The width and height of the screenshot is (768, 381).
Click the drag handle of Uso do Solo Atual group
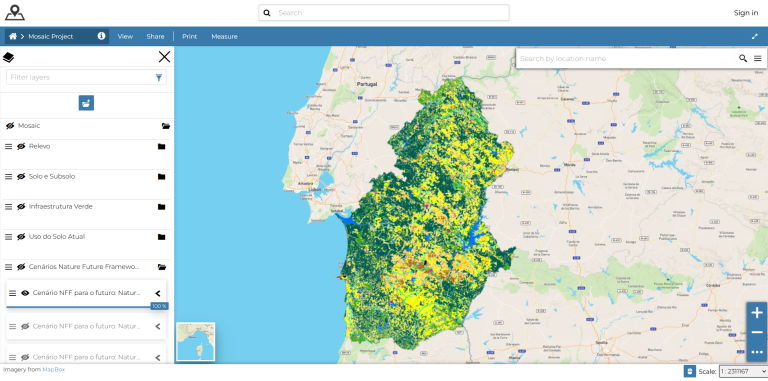8,237
